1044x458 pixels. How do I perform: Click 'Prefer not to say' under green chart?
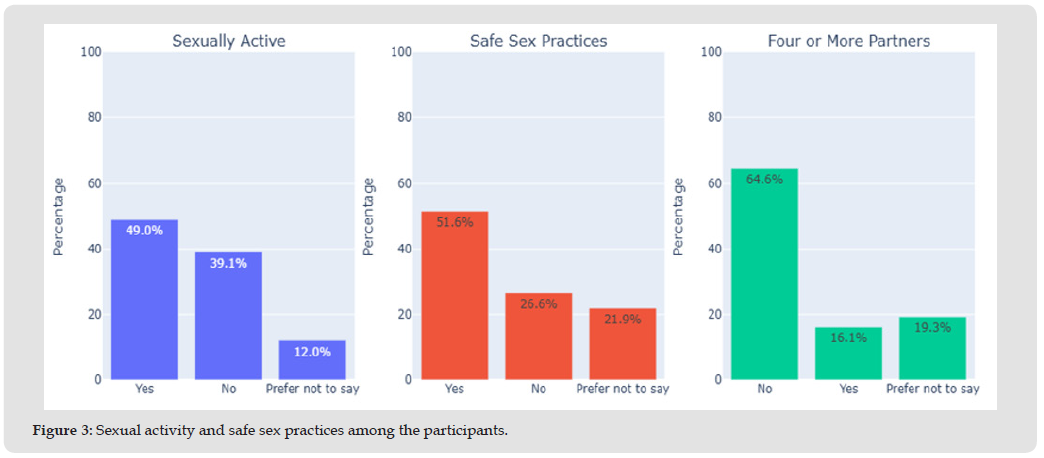tap(932, 389)
